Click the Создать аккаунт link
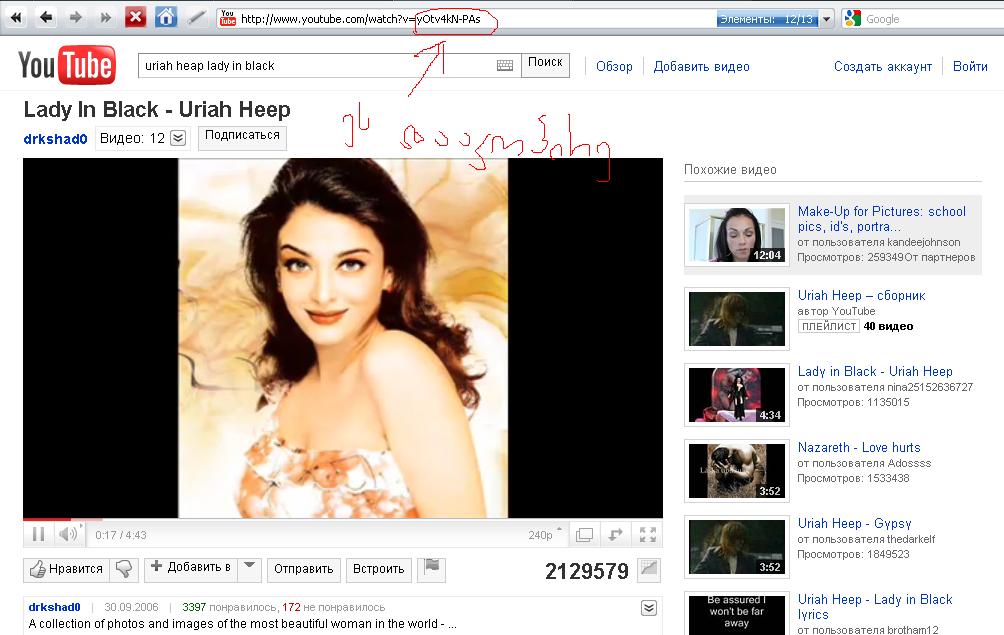The width and height of the screenshot is (1004, 635). click(882, 67)
